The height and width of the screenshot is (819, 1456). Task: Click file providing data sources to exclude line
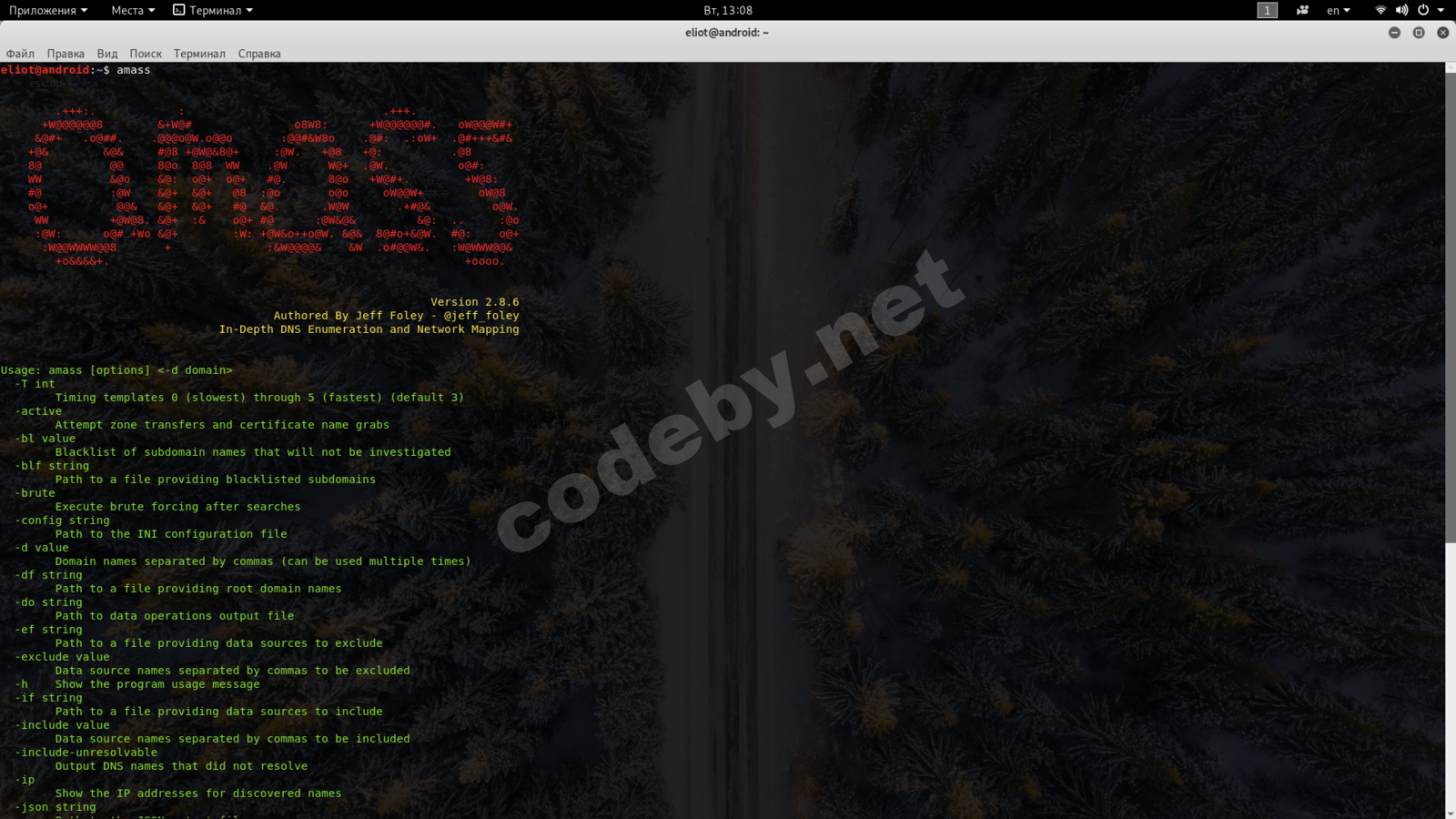coord(218,643)
